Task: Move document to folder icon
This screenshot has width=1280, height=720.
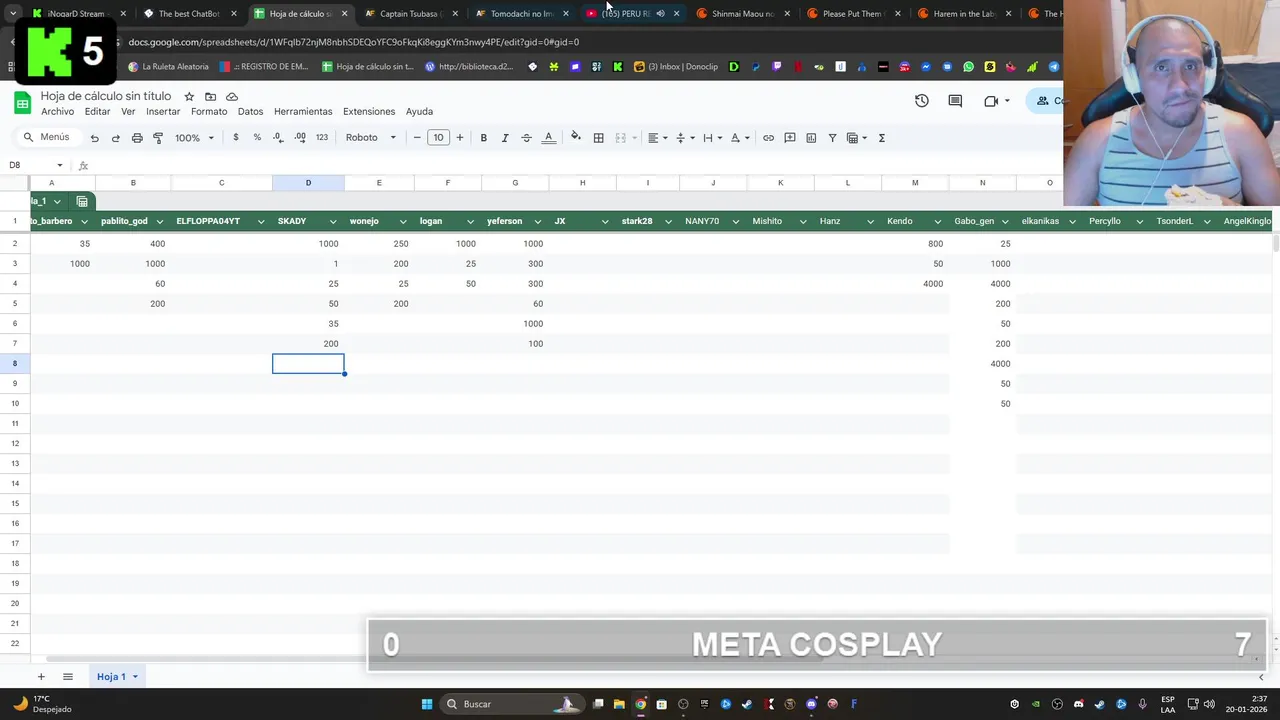Action: click(x=210, y=97)
